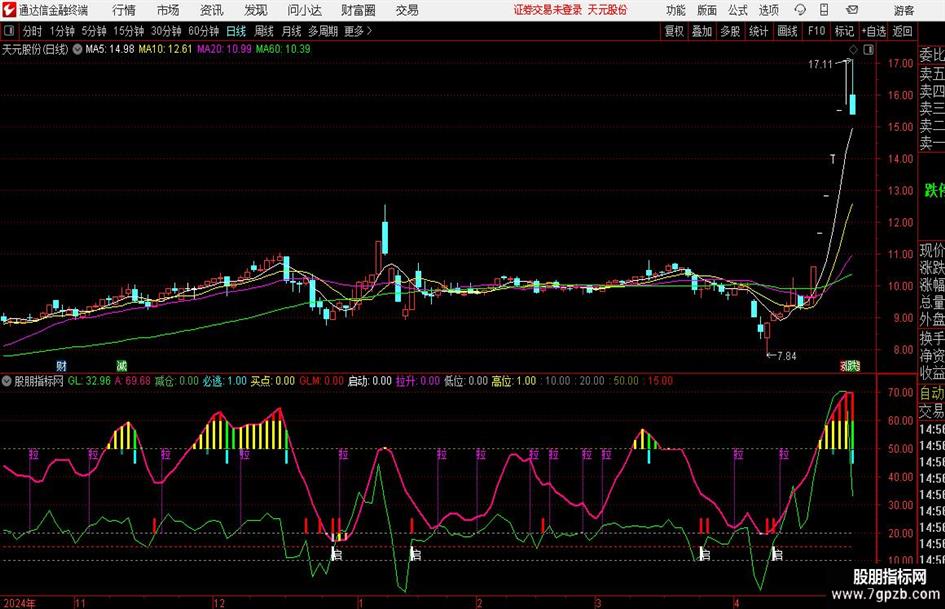This screenshot has width=945, height=609.
Task: Open the 公式 menu
Action: 737,10
